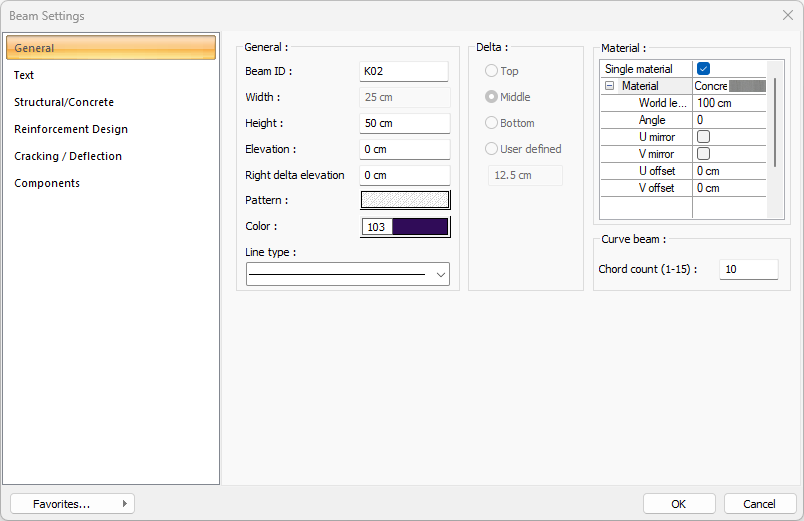804x521 pixels.
Task: Close the Beam Settings dialog
Action: coord(787,16)
